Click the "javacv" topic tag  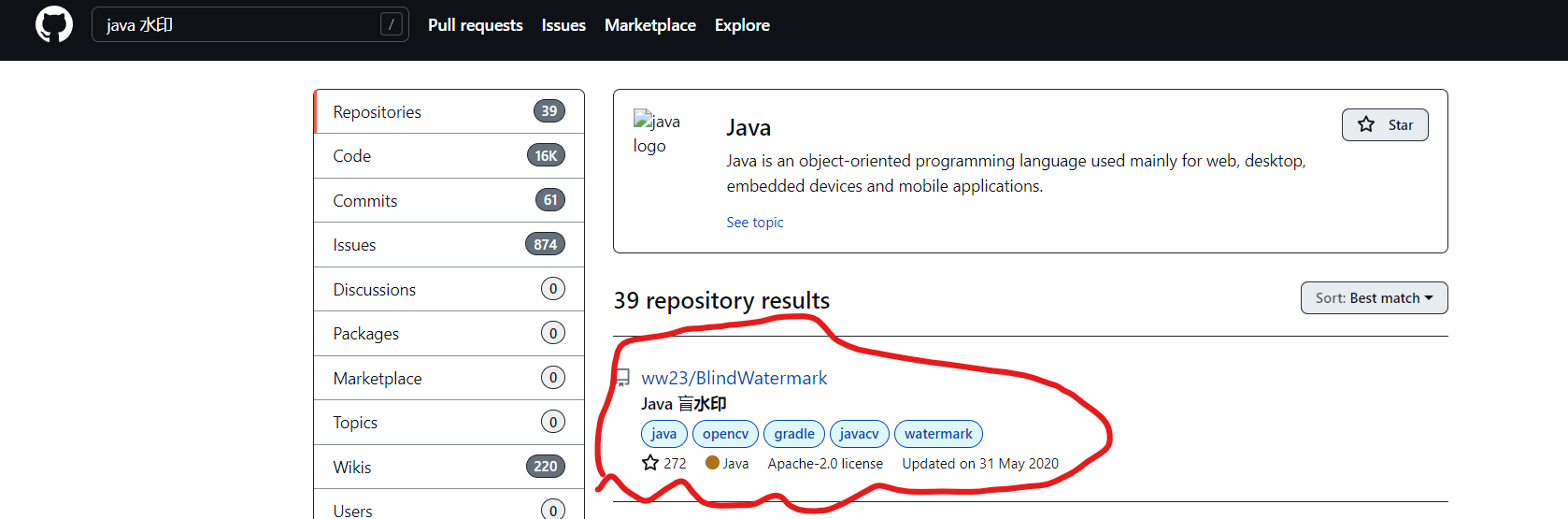859,433
